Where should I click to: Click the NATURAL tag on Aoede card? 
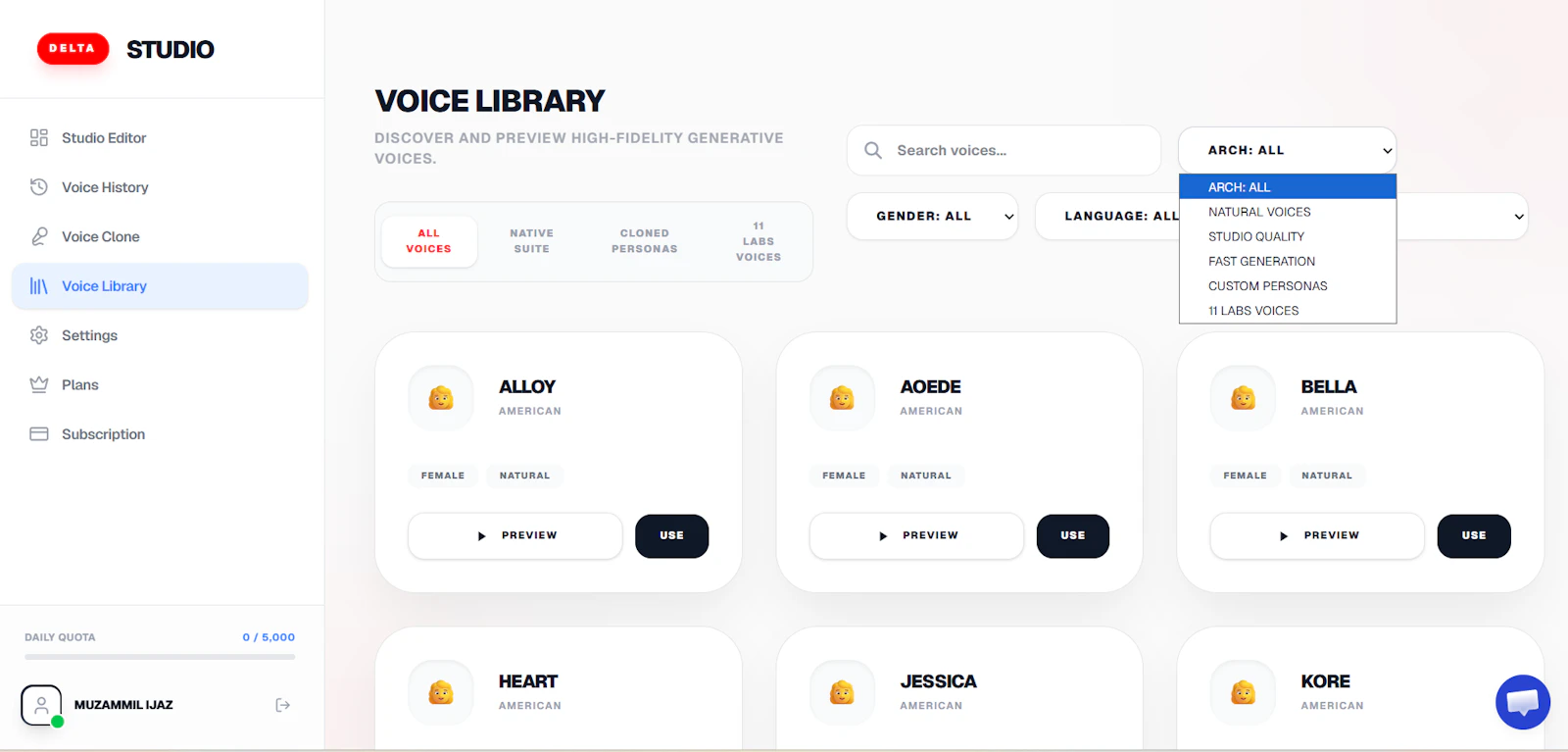(x=926, y=476)
